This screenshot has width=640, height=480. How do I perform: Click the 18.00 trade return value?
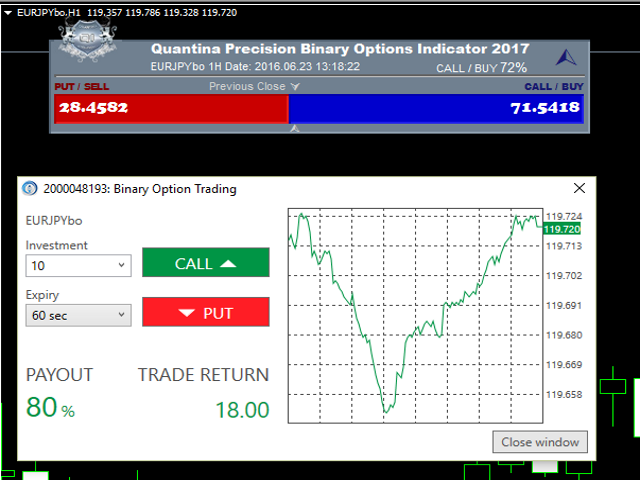(242, 410)
